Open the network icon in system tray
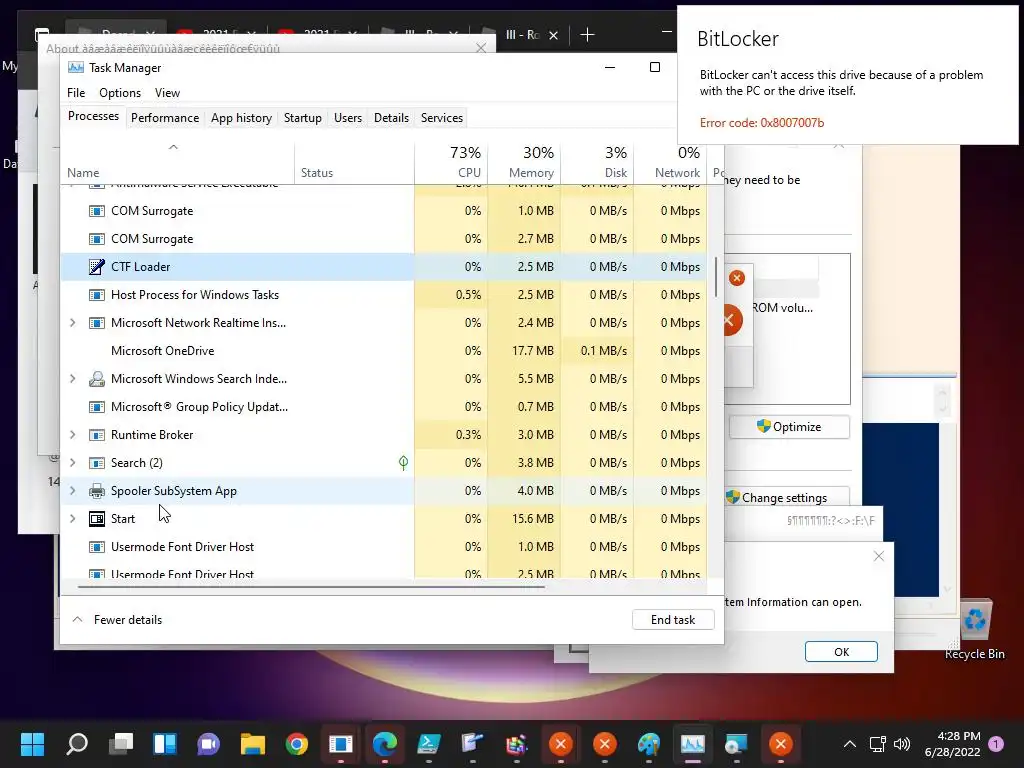Screen dimensions: 1024x768 [x=877, y=744]
